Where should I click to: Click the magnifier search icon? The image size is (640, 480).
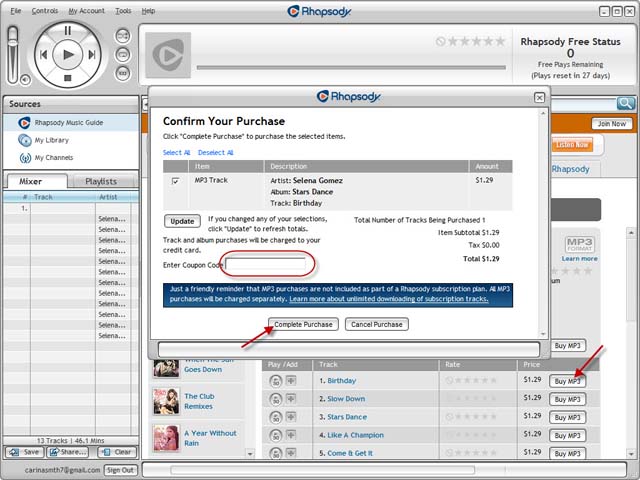(625, 103)
